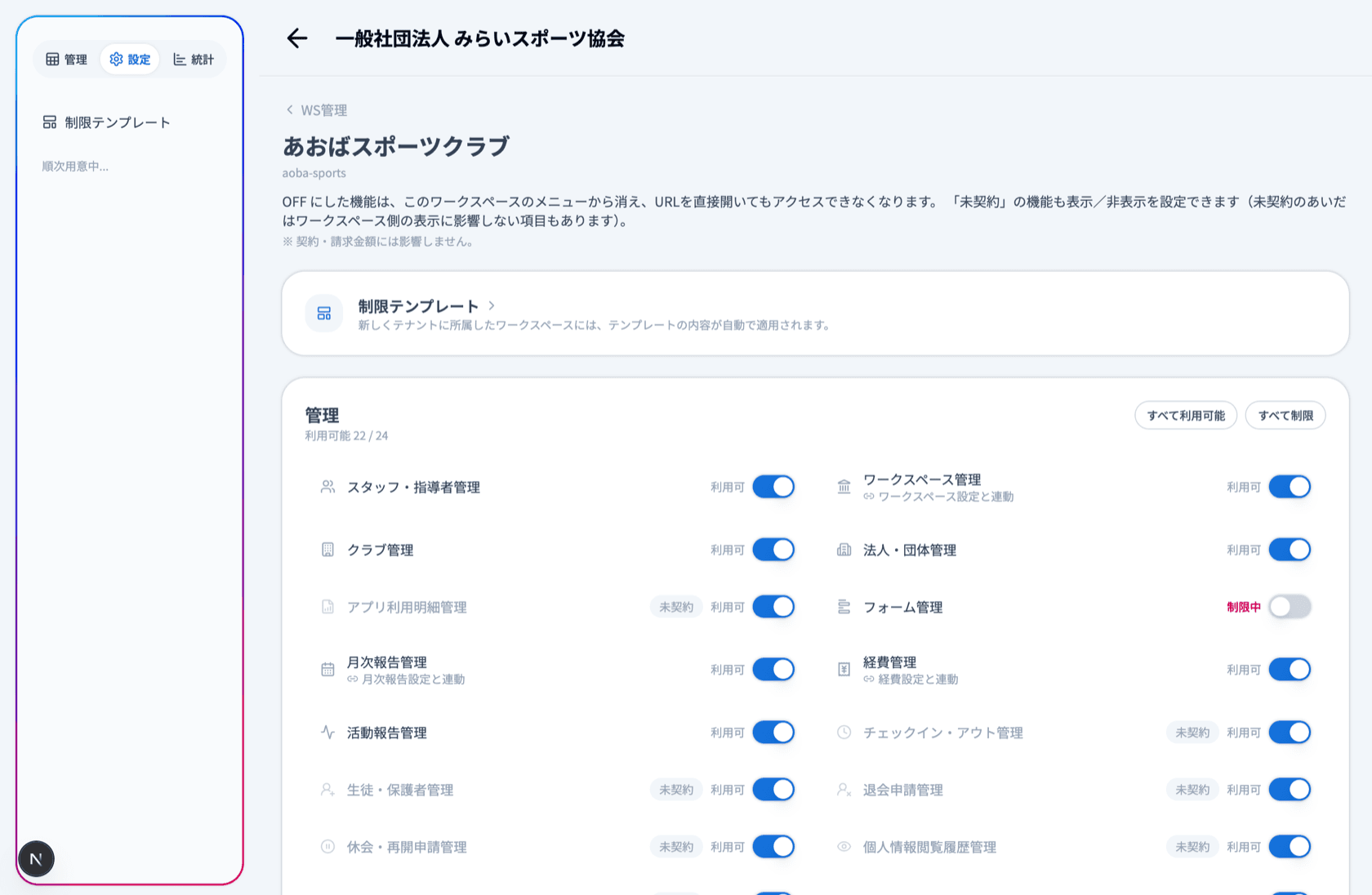Click the アプリ利用明細管理 document icon
This screenshot has height=895, width=1372.
tap(327, 608)
